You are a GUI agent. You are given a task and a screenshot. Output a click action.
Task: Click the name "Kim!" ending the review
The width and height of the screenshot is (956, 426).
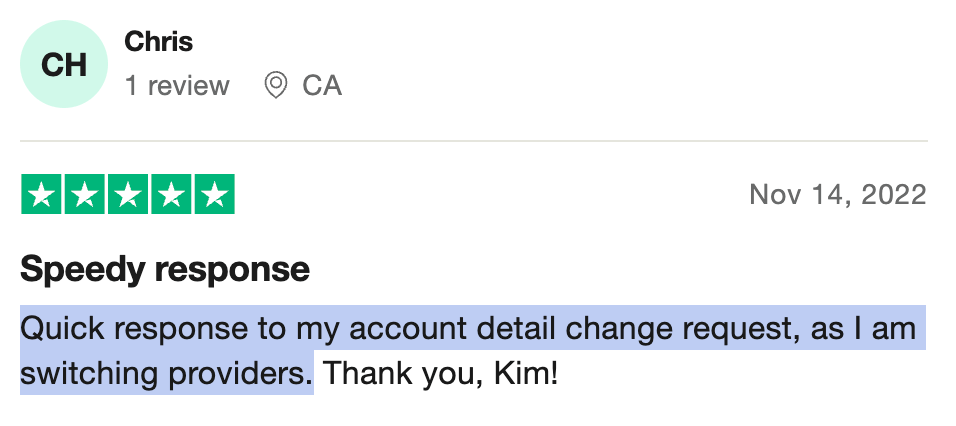point(526,374)
